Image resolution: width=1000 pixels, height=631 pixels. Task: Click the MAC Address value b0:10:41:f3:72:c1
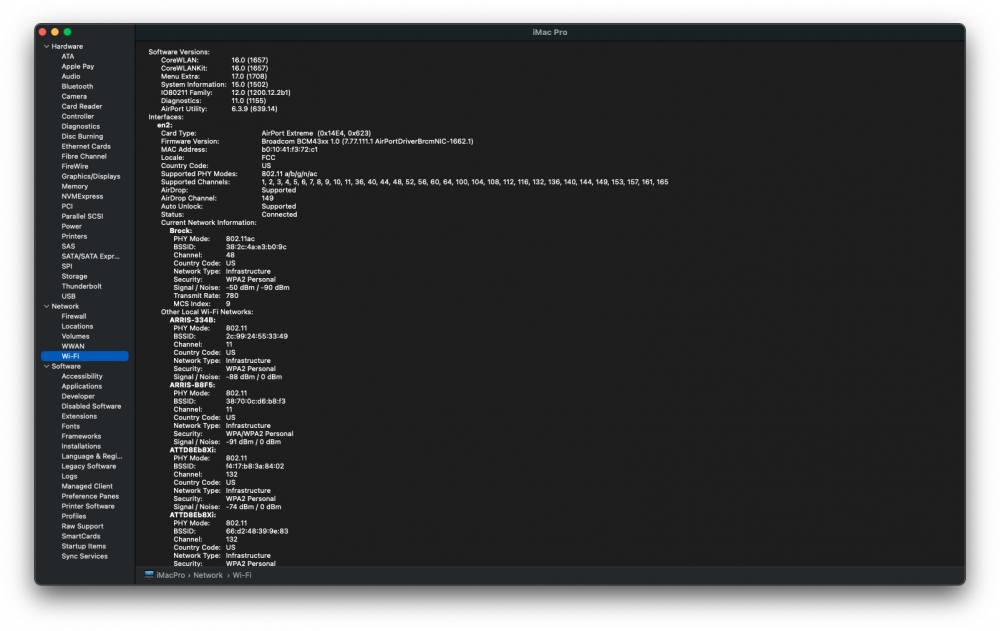coord(290,149)
